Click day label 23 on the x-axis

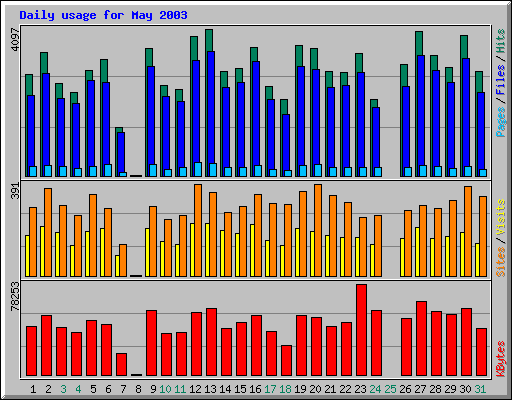[360, 389]
